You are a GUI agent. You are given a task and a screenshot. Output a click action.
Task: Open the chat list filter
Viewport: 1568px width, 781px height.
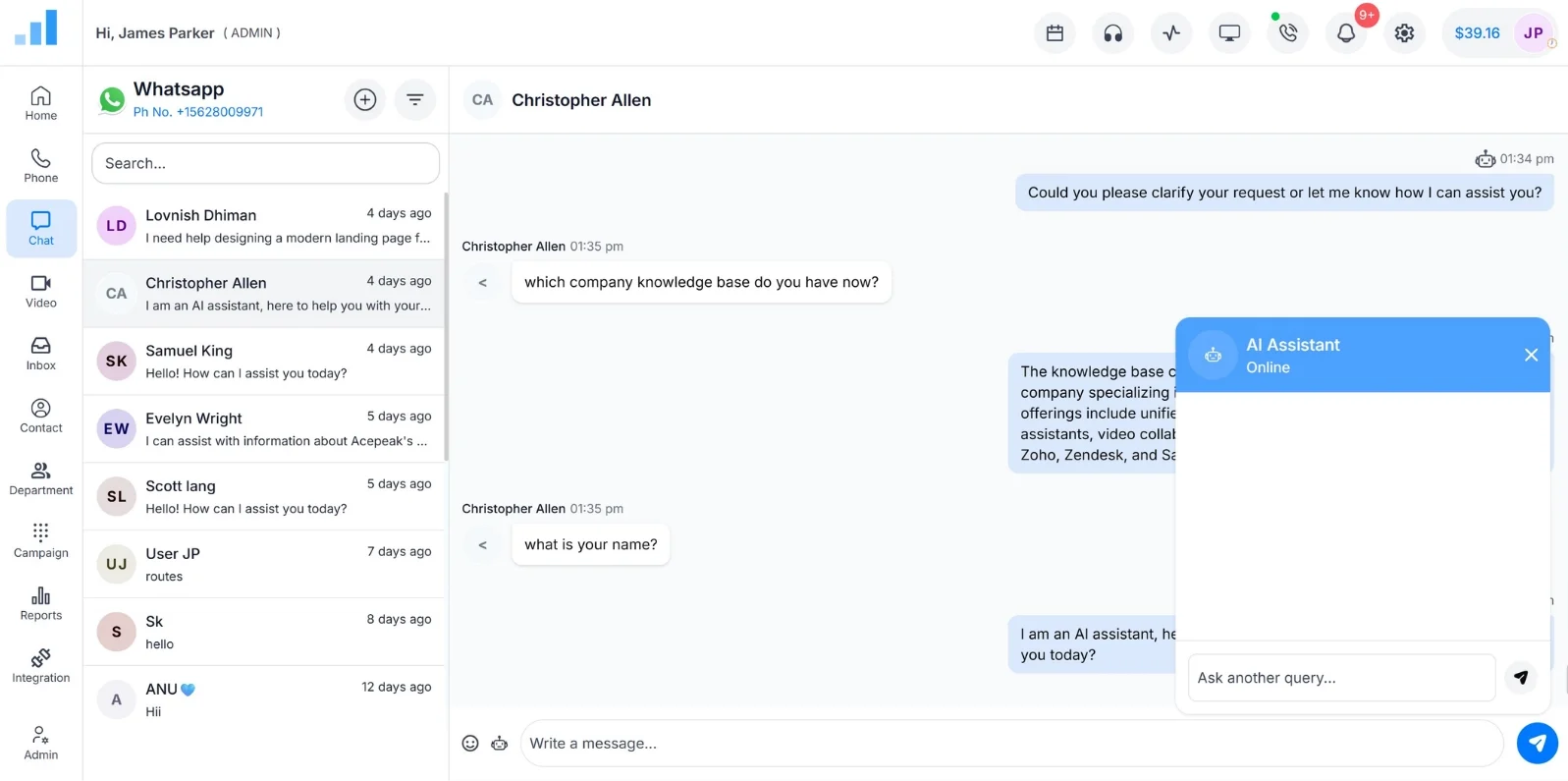415,99
